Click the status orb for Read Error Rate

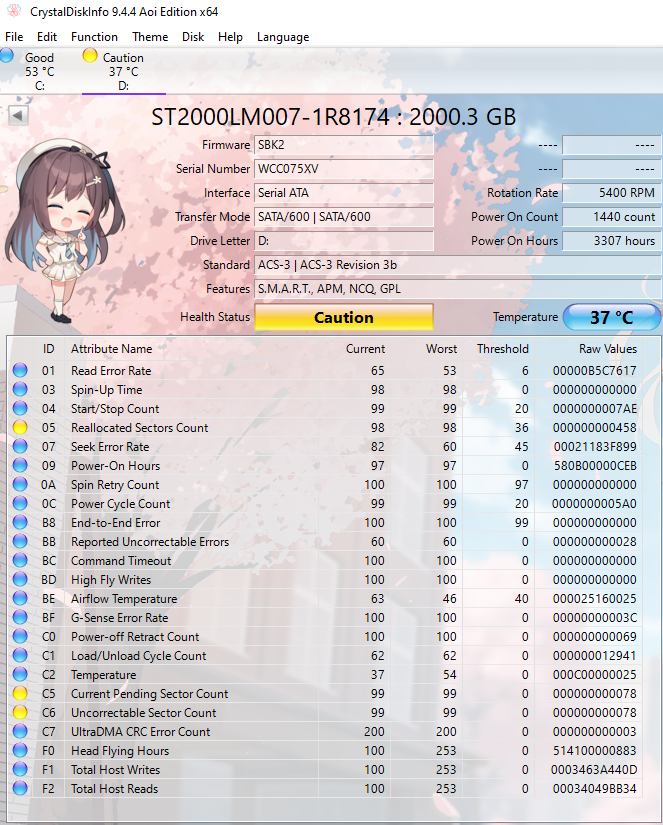[x=20, y=370]
